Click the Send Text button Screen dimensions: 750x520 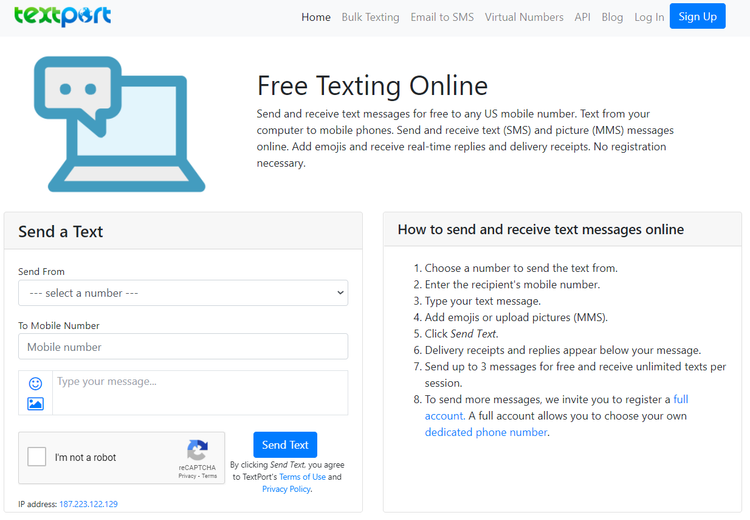click(285, 445)
